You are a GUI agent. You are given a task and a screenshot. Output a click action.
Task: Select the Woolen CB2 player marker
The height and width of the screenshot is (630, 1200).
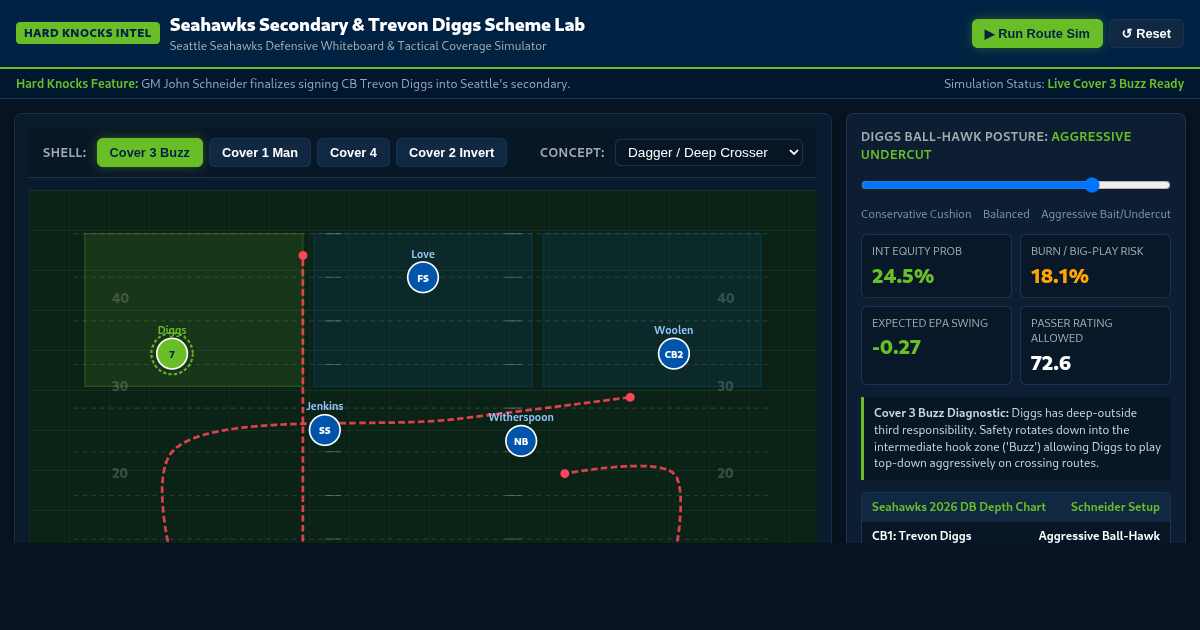point(674,353)
